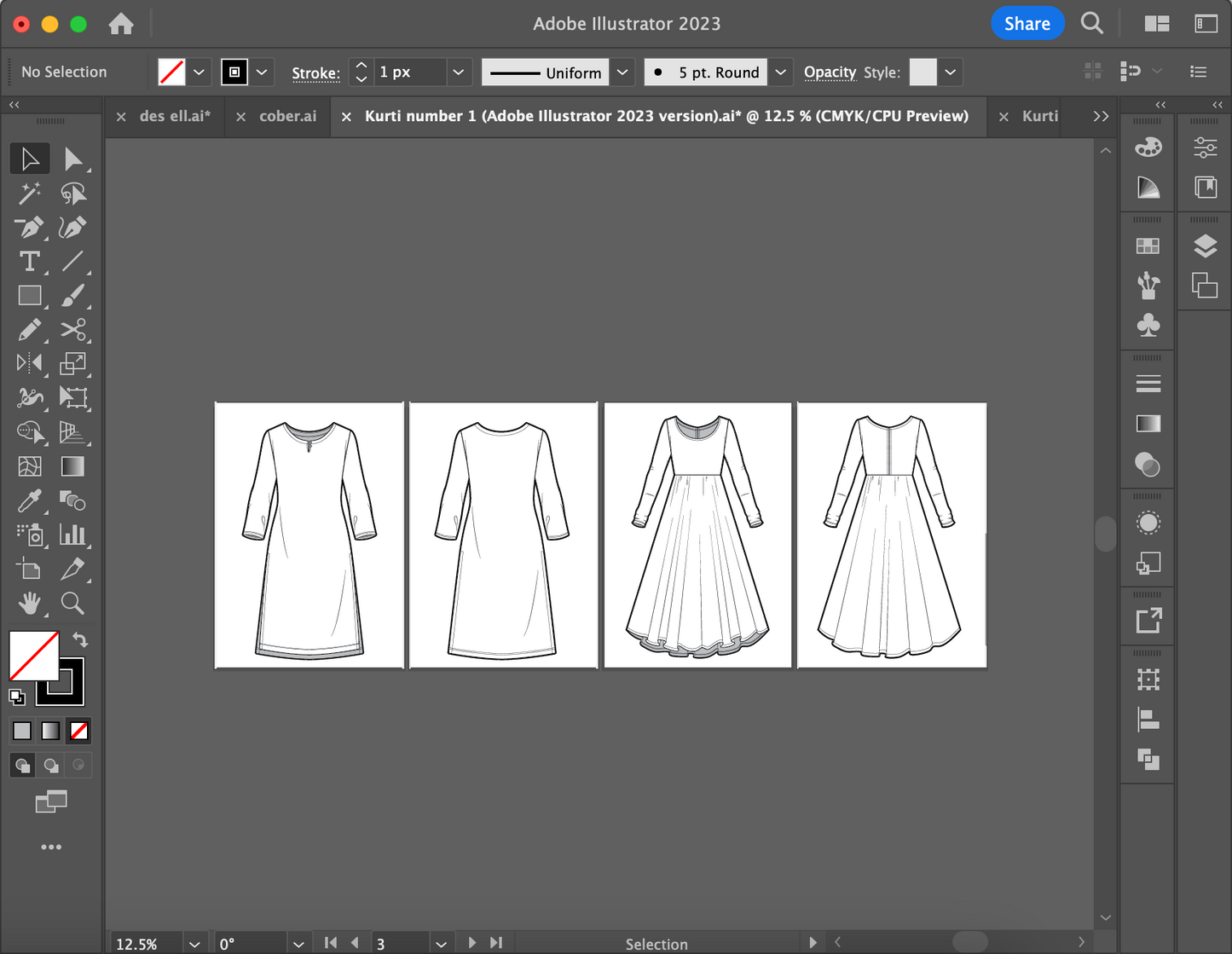This screenshot has width=1232, height=954.
Task: Swap fill and stroke colors
Action: click(x=79, y=639)
